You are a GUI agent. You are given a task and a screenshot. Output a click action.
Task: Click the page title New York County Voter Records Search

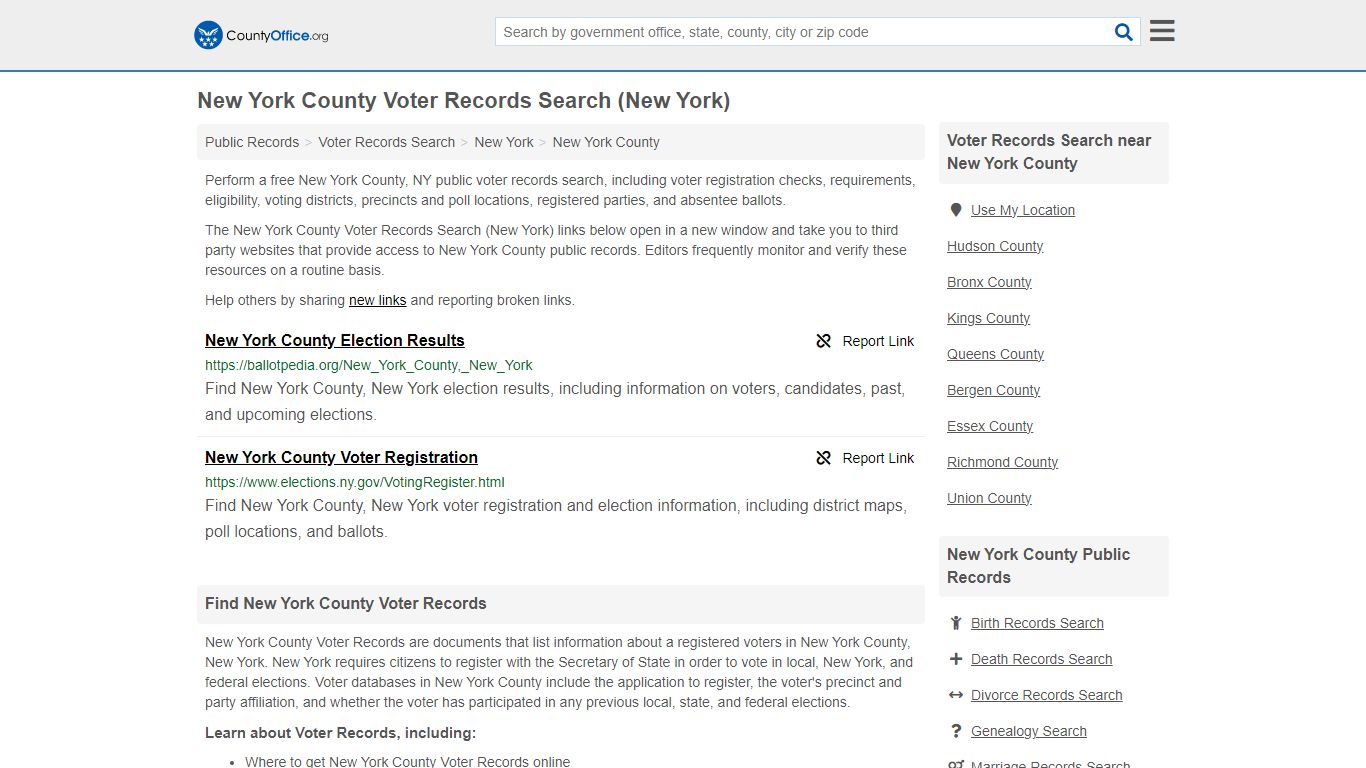[x=463, y=101]
